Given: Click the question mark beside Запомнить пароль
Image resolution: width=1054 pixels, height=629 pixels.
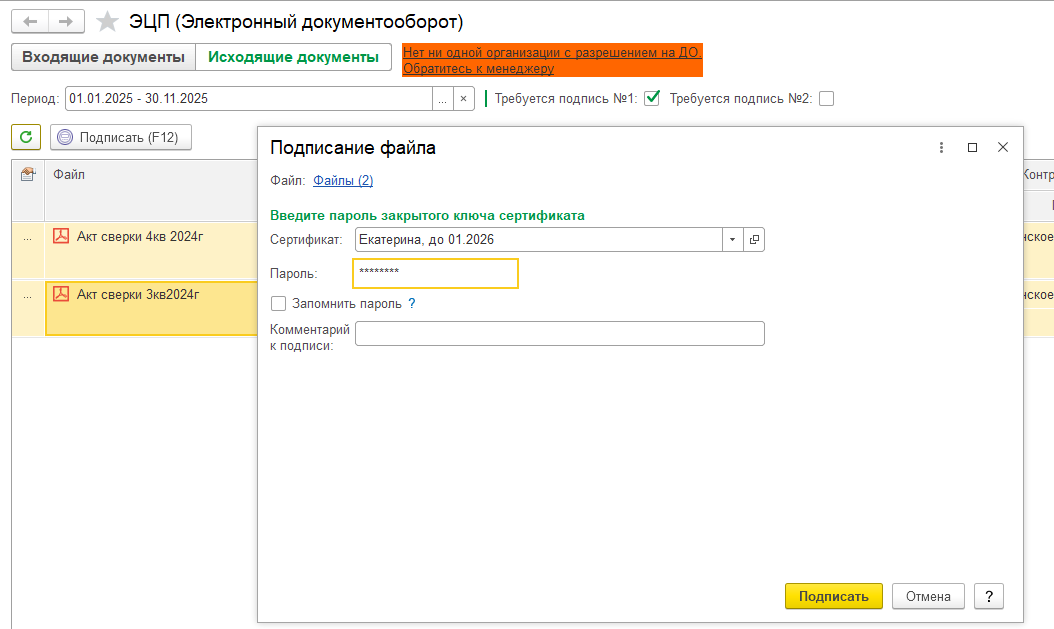Looking at the screenshot, I should 411,303.
